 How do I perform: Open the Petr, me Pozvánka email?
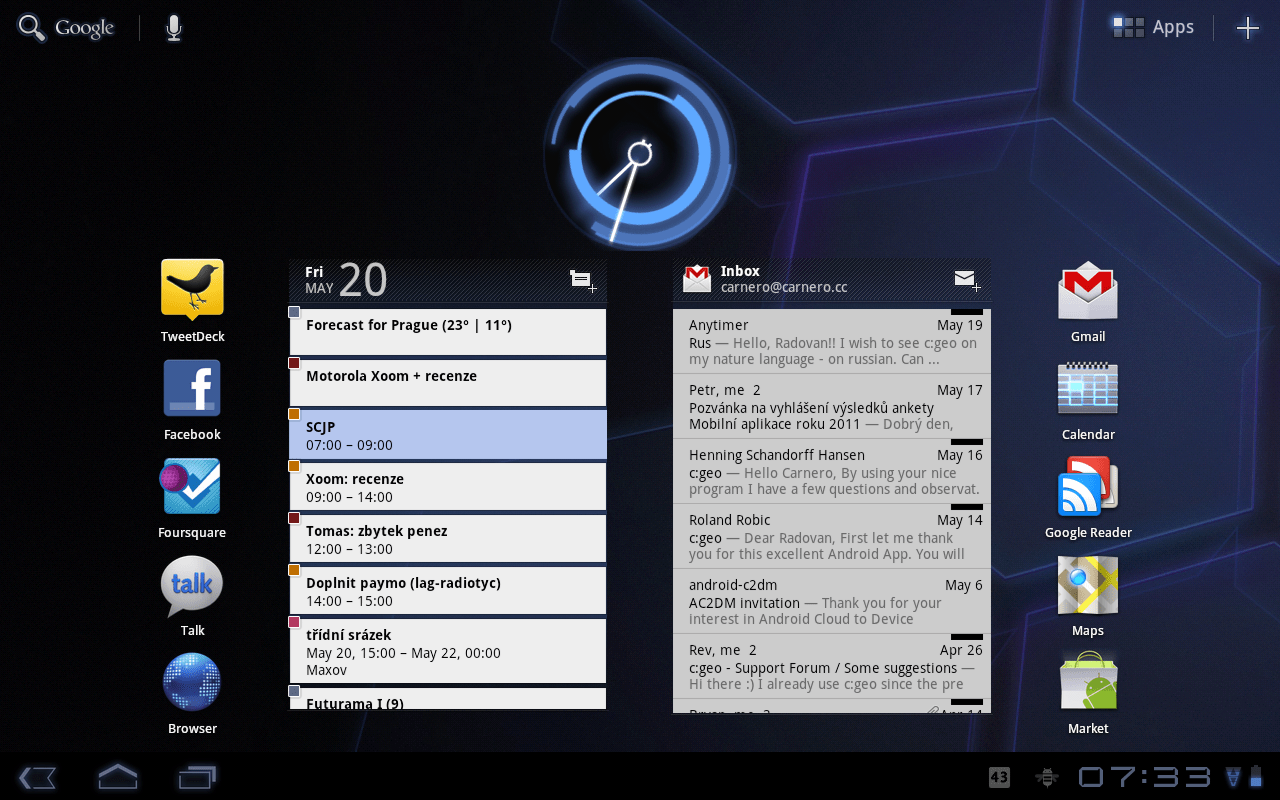pyautogui.click(x=832, y=406)
